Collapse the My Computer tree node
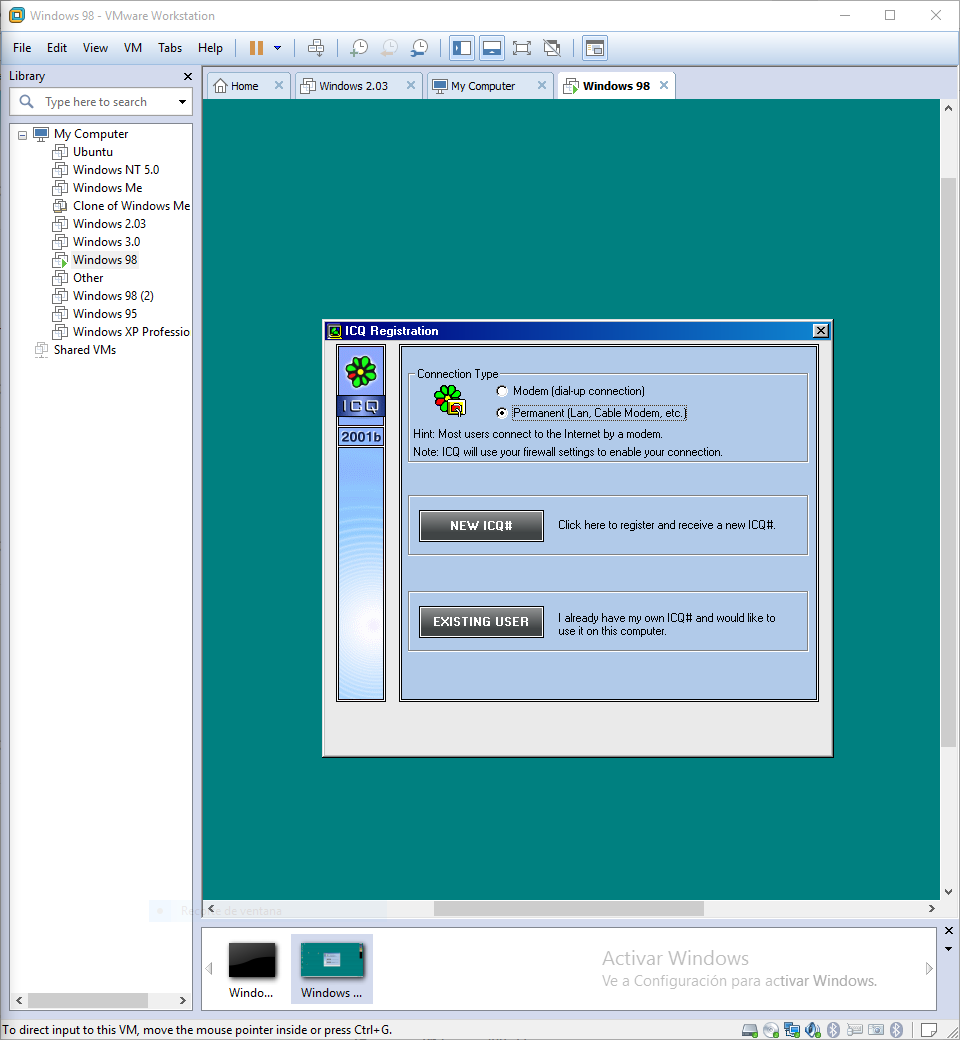 (x=23, y=135)
